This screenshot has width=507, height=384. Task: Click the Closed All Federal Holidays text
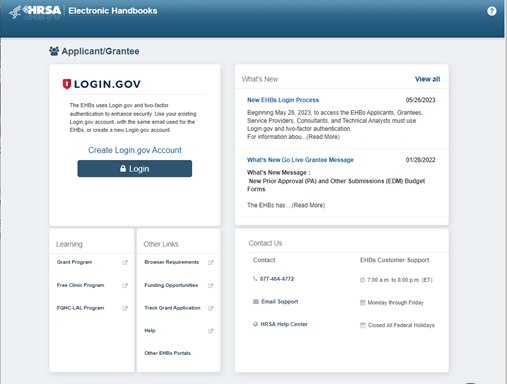(x=401, y=325)
